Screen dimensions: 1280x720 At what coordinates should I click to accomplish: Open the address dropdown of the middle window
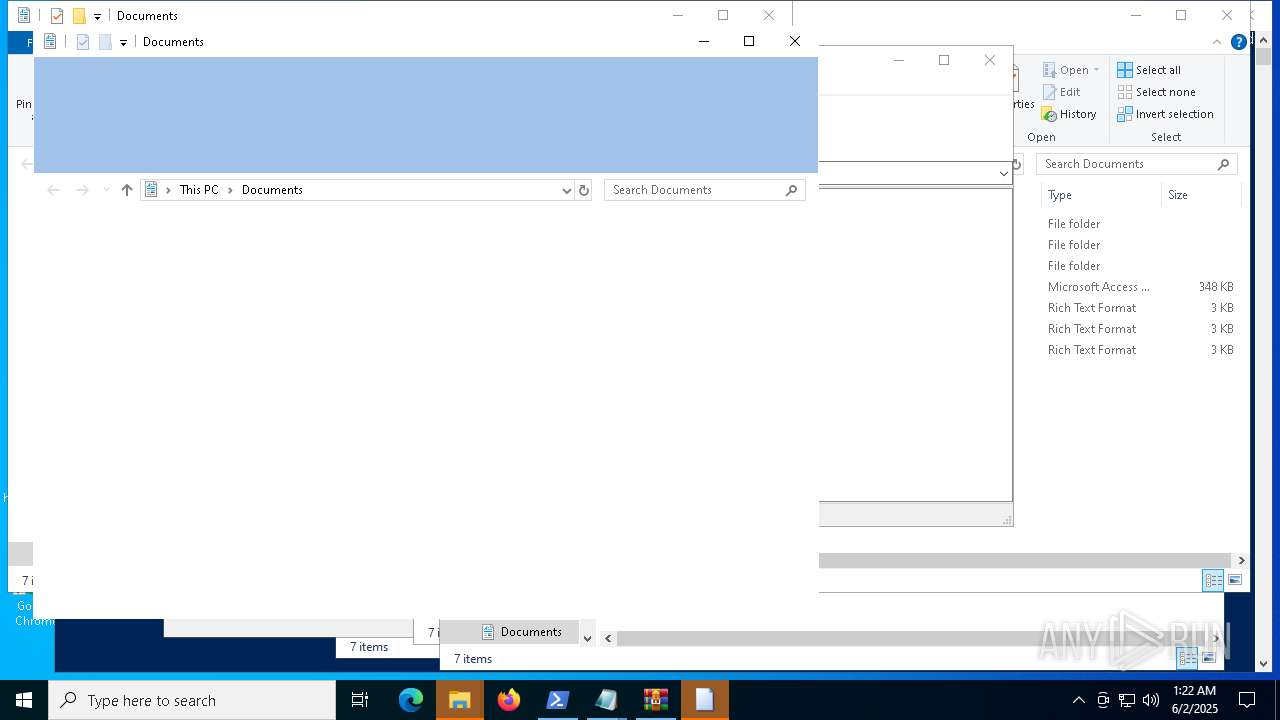coord(1003,174)
